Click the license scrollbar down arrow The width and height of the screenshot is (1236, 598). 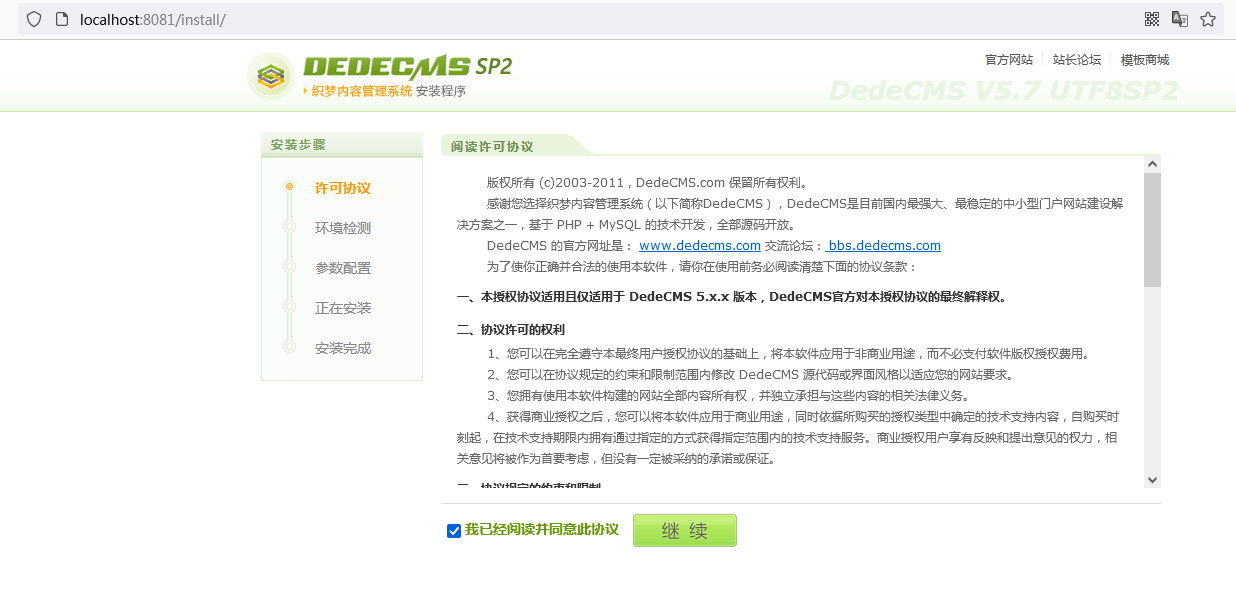[1152, 480]
